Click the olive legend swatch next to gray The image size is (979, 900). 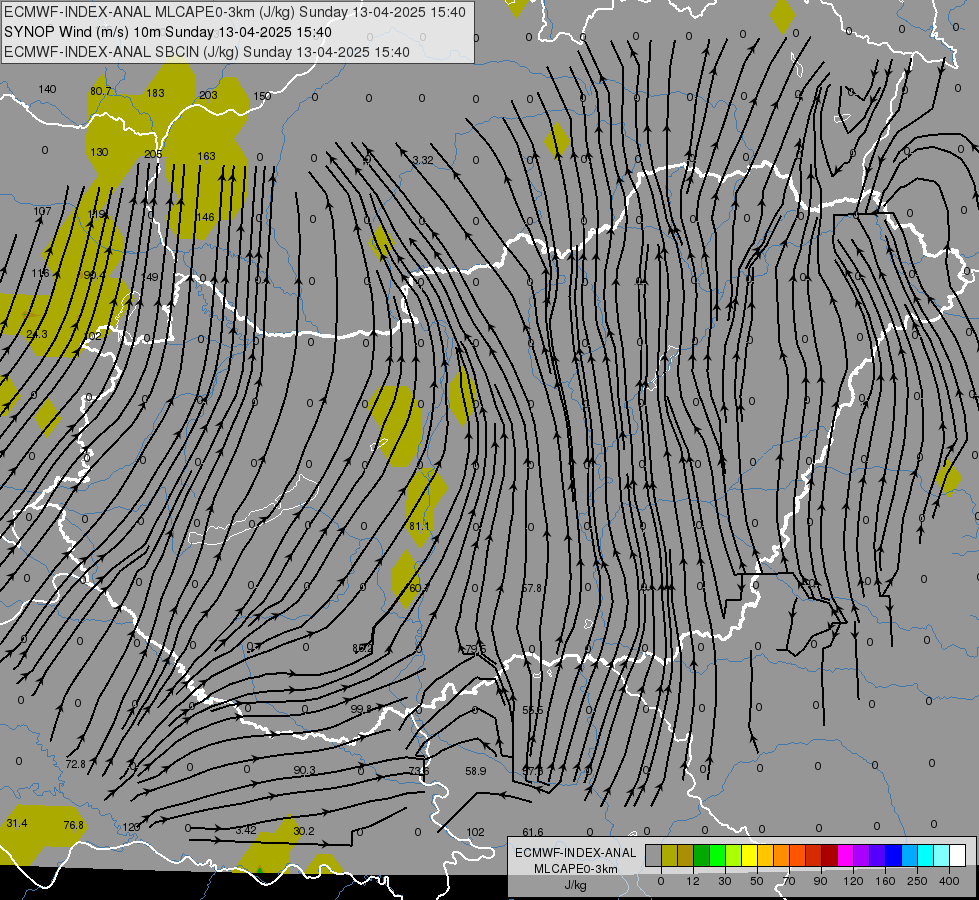669,856
